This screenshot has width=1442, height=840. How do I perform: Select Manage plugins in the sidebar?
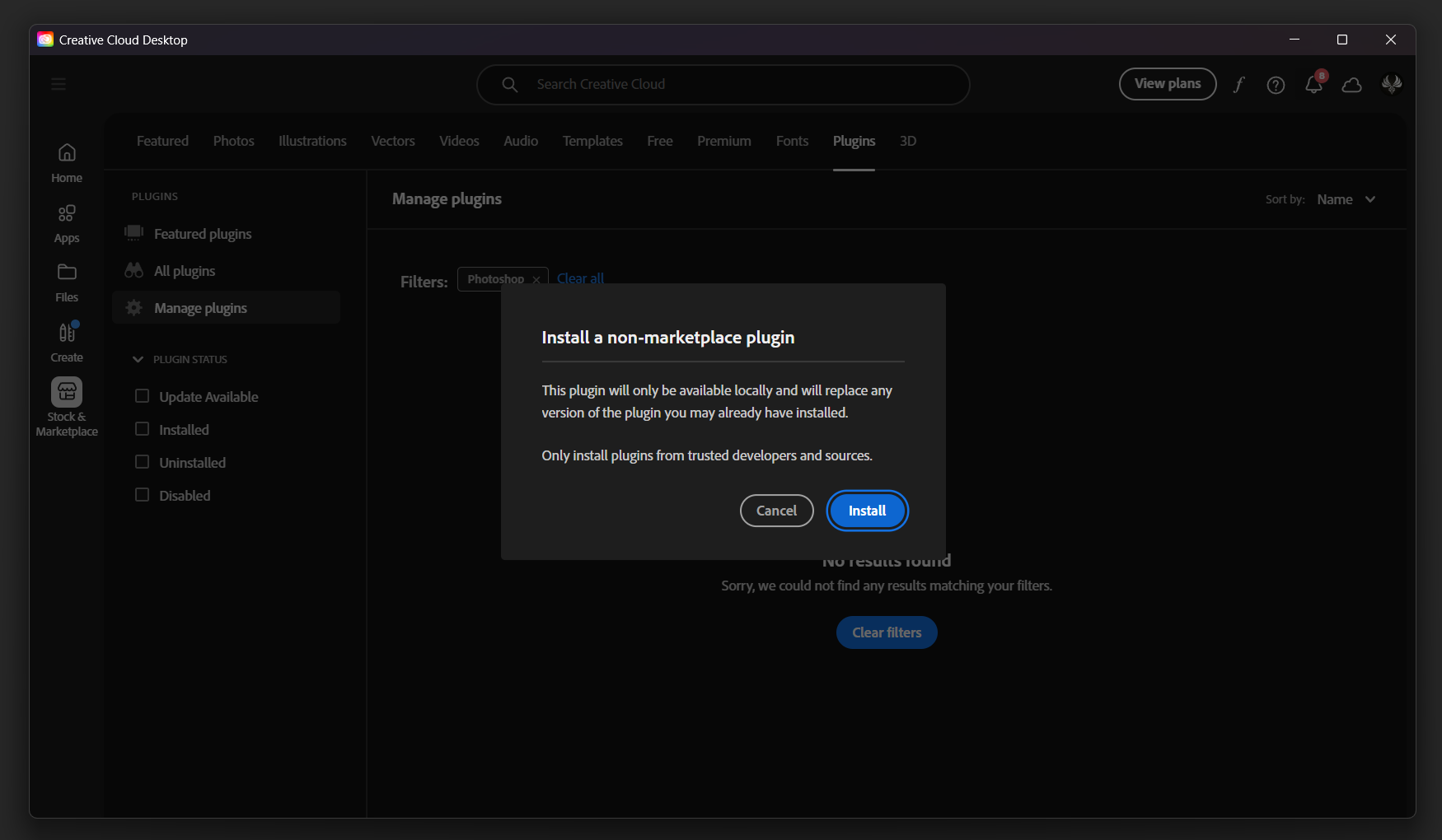226,308
